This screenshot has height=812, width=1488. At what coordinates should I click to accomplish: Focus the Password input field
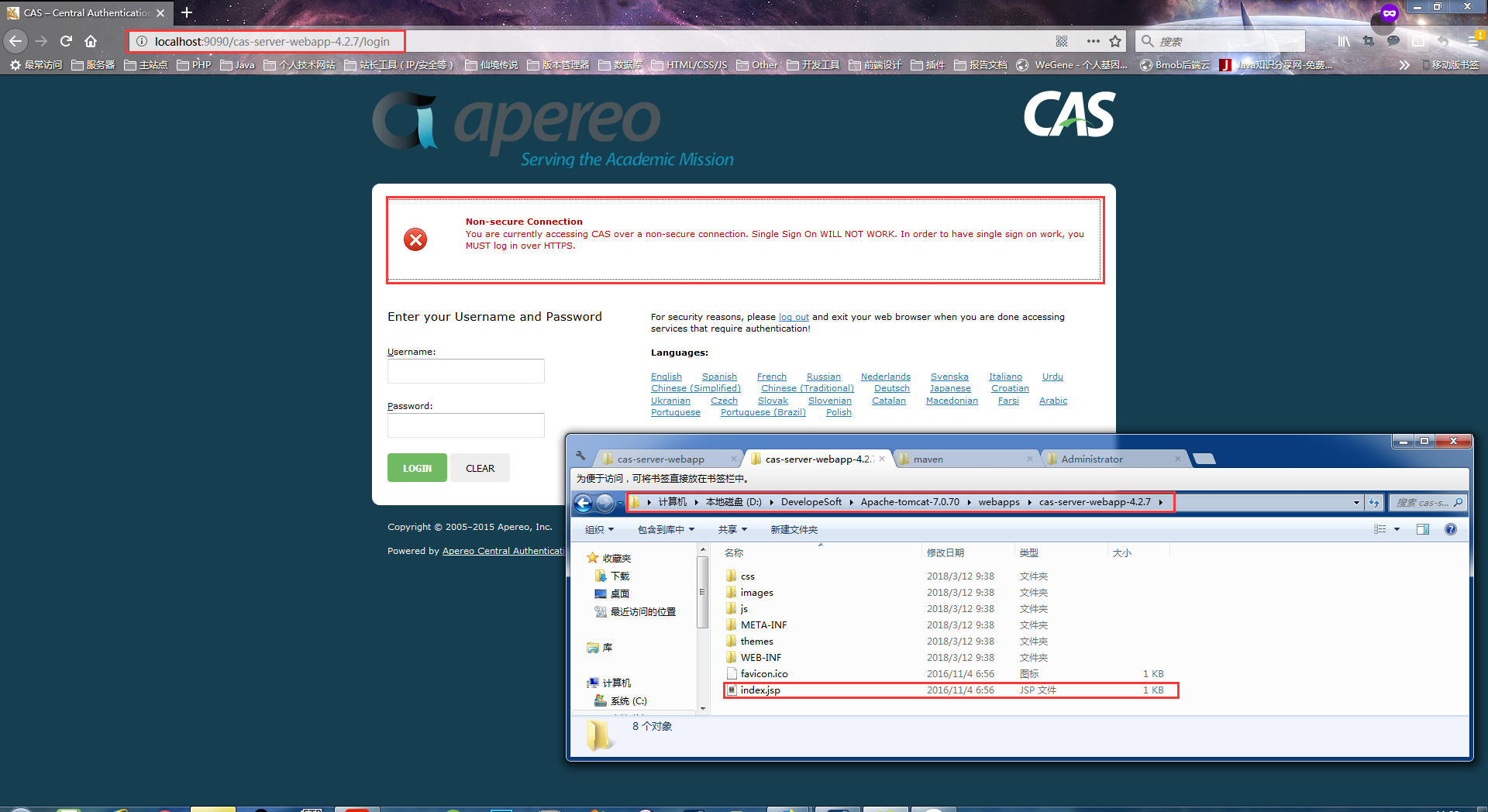click(466, 425)
